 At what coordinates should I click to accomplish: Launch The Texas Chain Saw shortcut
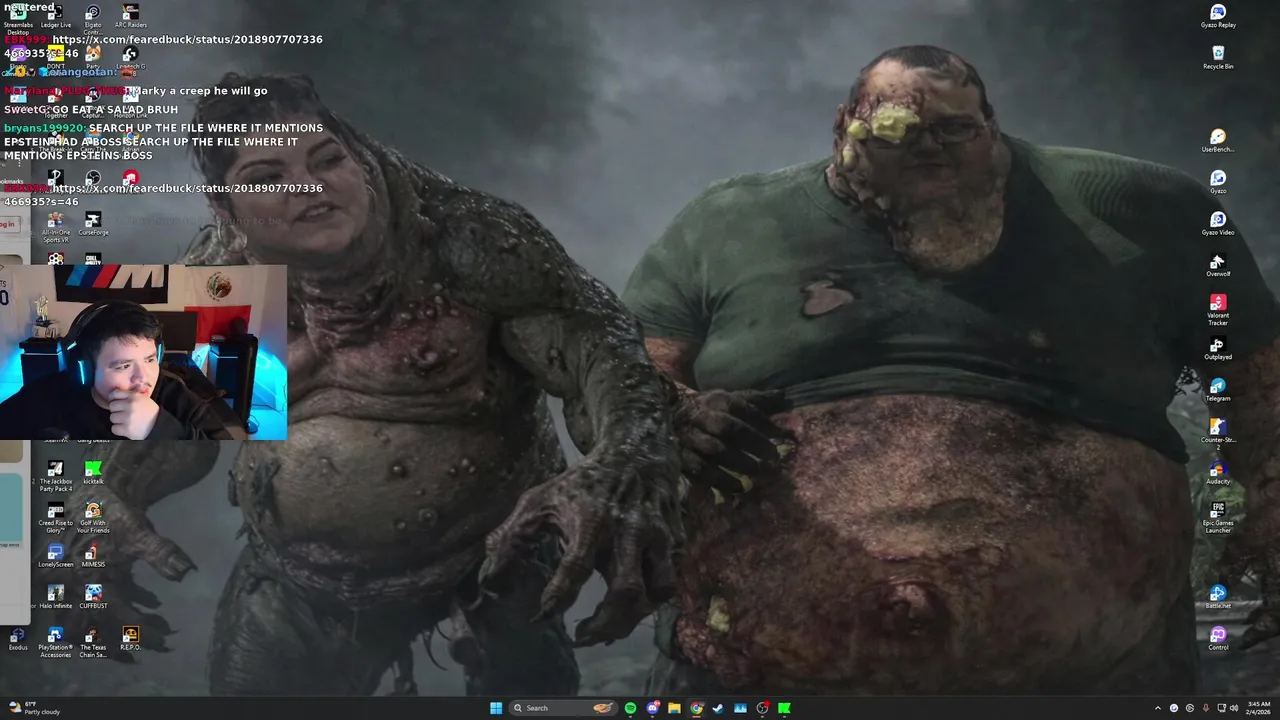(93, 642)
